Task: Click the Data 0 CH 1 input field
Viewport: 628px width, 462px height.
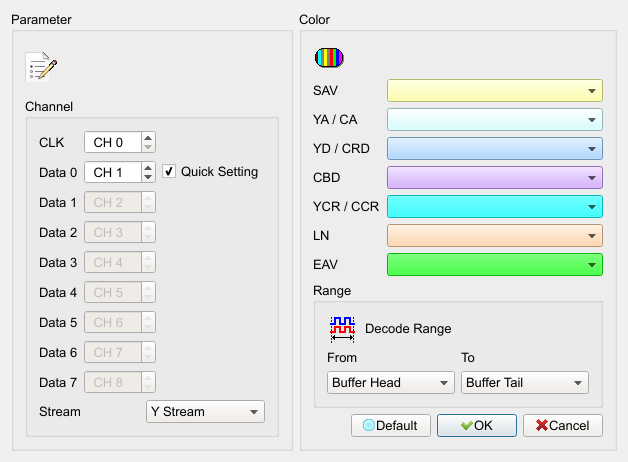Action: pos(113,173)
